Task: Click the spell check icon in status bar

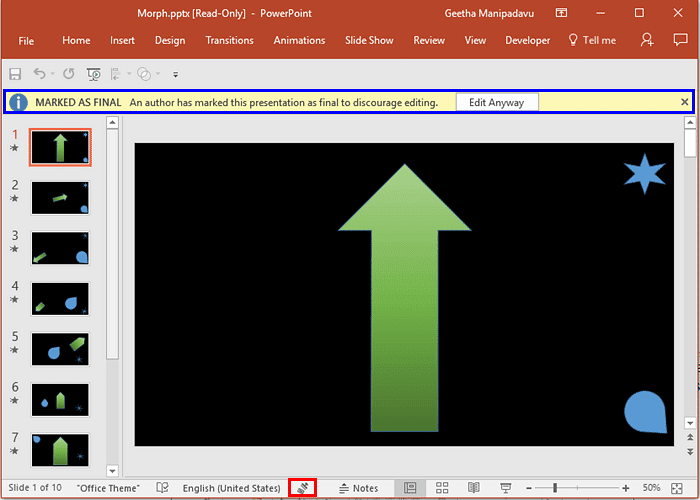Action: pyautogui.click(x=162, y=488)
